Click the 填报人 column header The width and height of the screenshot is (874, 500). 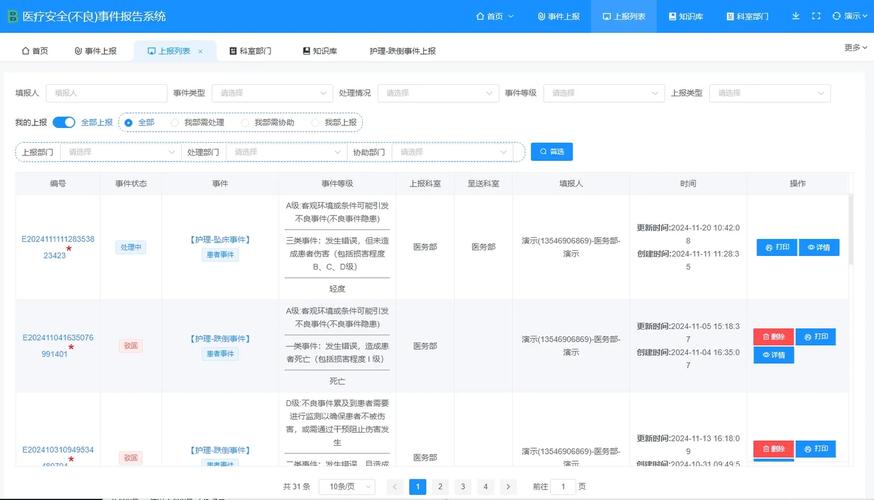tap(571, 183)
